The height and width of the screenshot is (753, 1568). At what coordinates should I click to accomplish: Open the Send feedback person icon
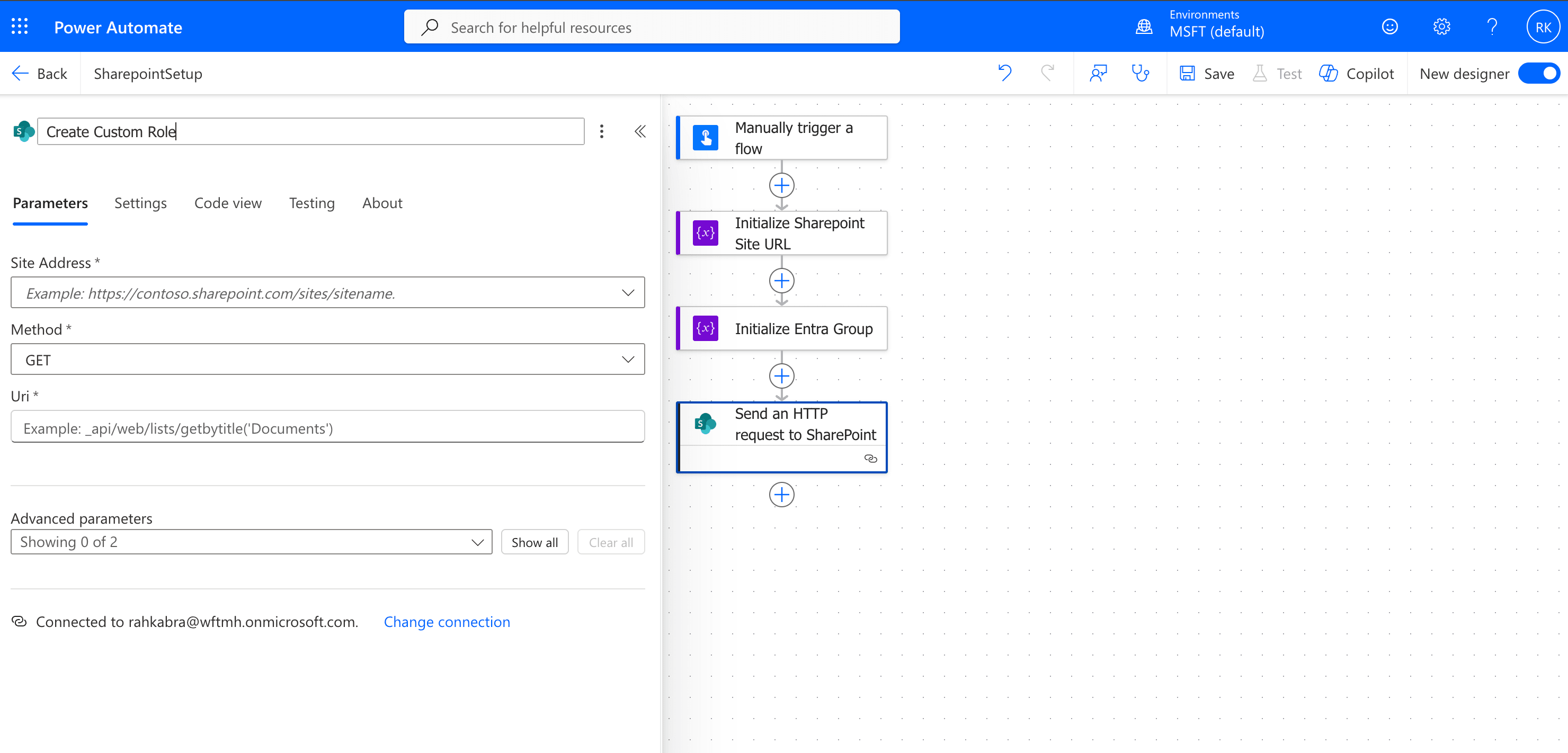(x=1098, y=74)
